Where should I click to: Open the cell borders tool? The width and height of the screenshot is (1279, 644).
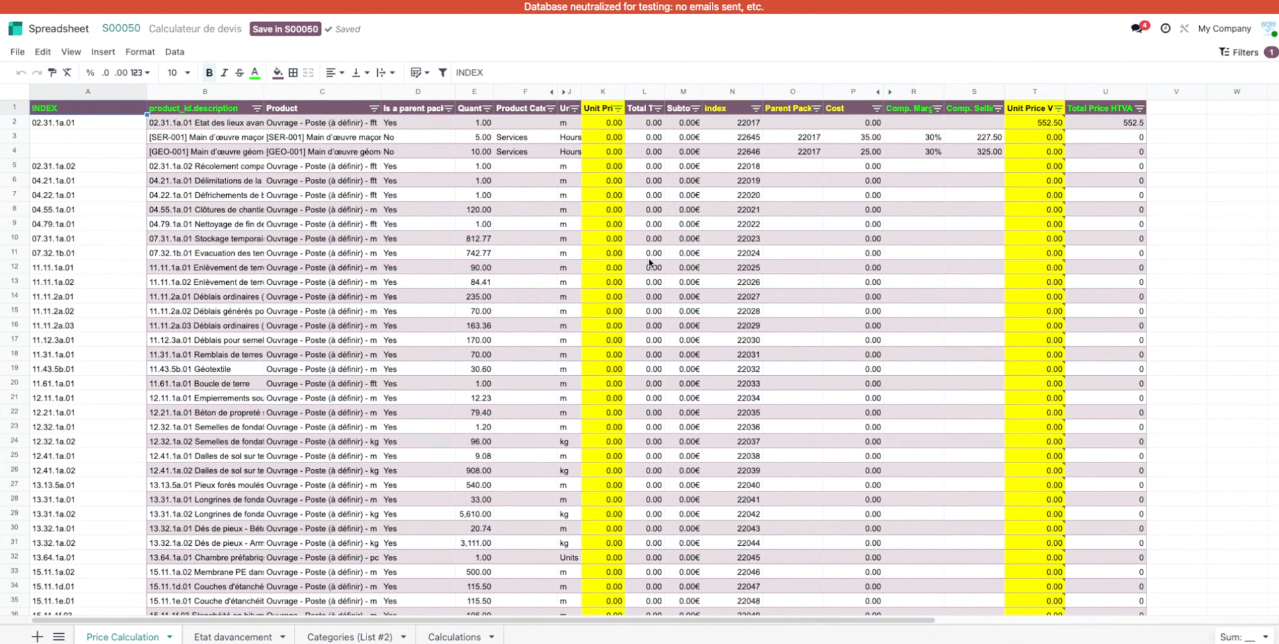click(x=293, y=73)
